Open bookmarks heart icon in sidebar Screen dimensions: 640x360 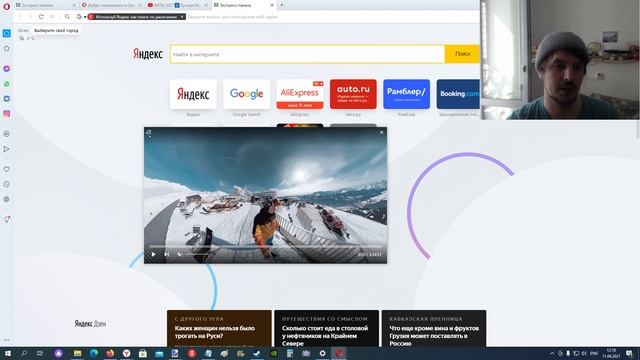pyautogui.click(x=7, y=169)
